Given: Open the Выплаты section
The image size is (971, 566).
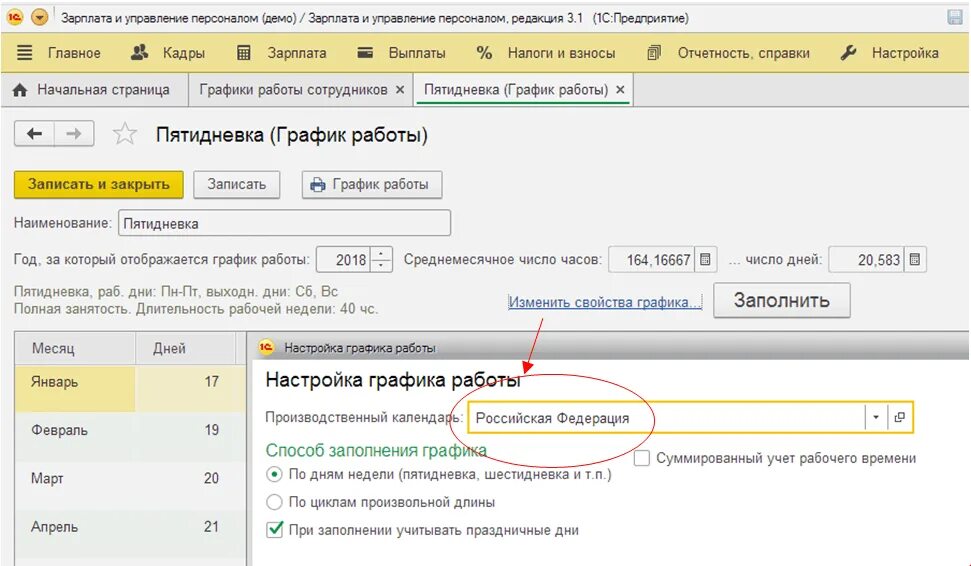Looking at the screenshot, I should point(417,53).
